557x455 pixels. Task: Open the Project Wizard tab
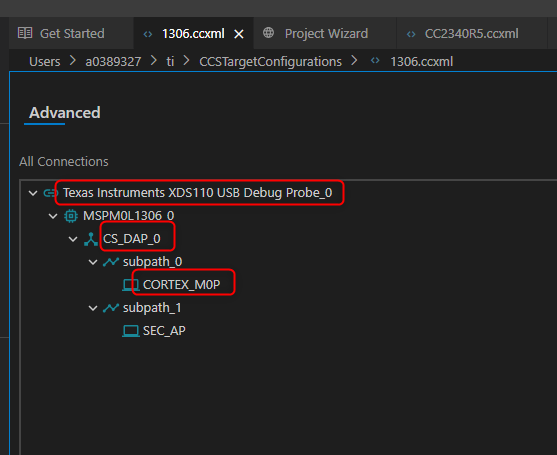point(326,34)
